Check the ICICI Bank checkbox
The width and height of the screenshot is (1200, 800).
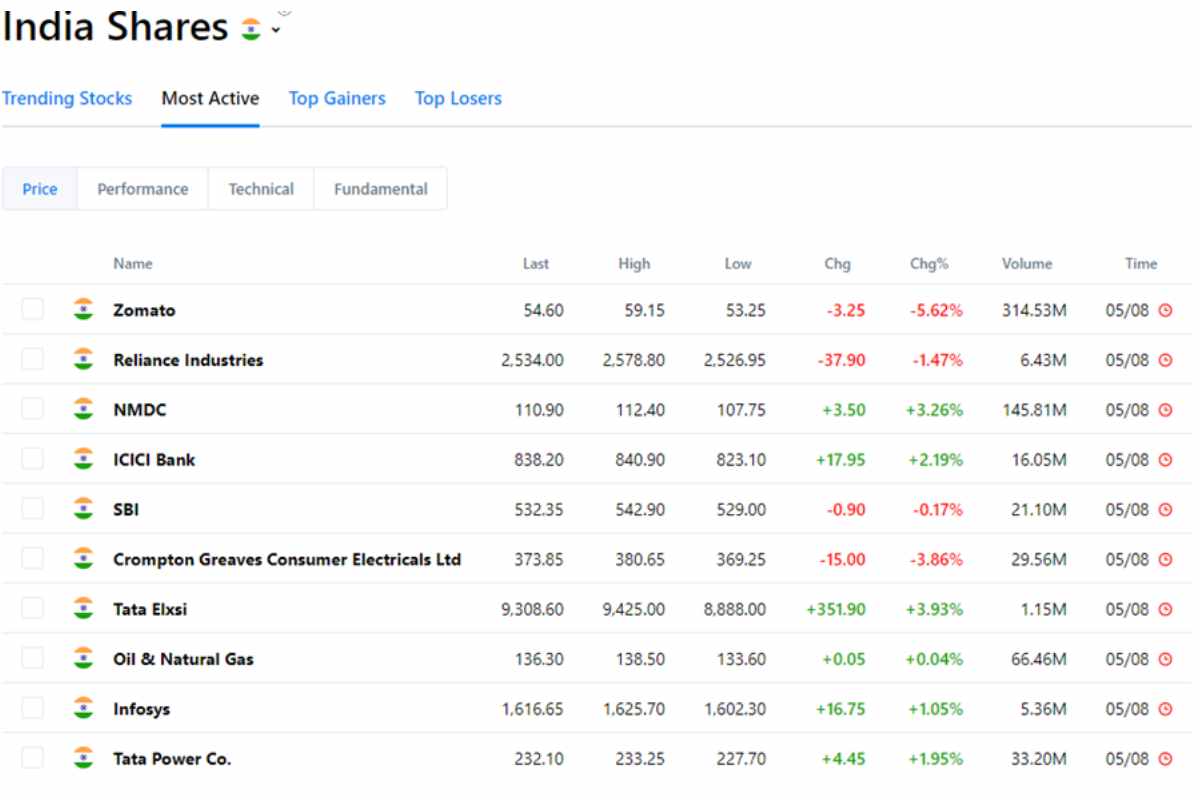click(33, 459)
